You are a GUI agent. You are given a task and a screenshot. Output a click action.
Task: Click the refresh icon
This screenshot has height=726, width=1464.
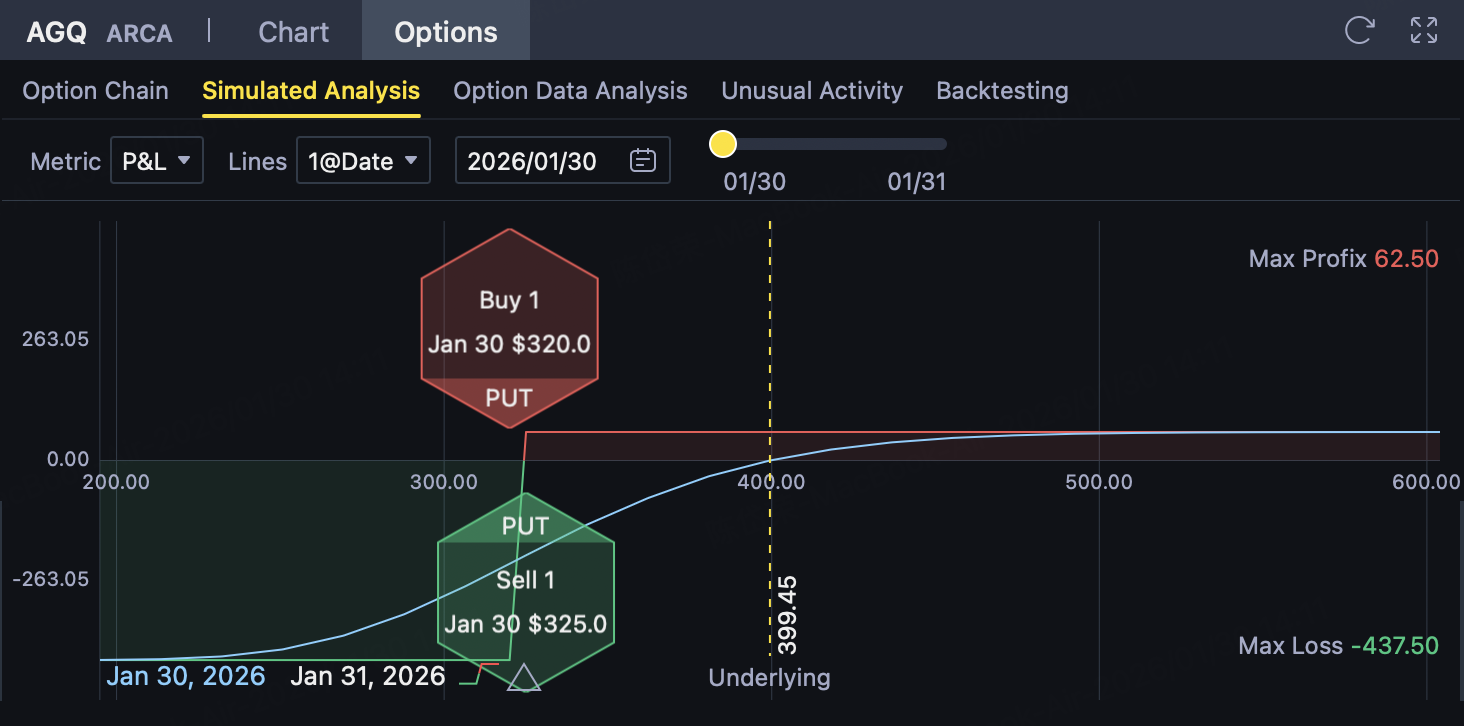point(1359,31)
